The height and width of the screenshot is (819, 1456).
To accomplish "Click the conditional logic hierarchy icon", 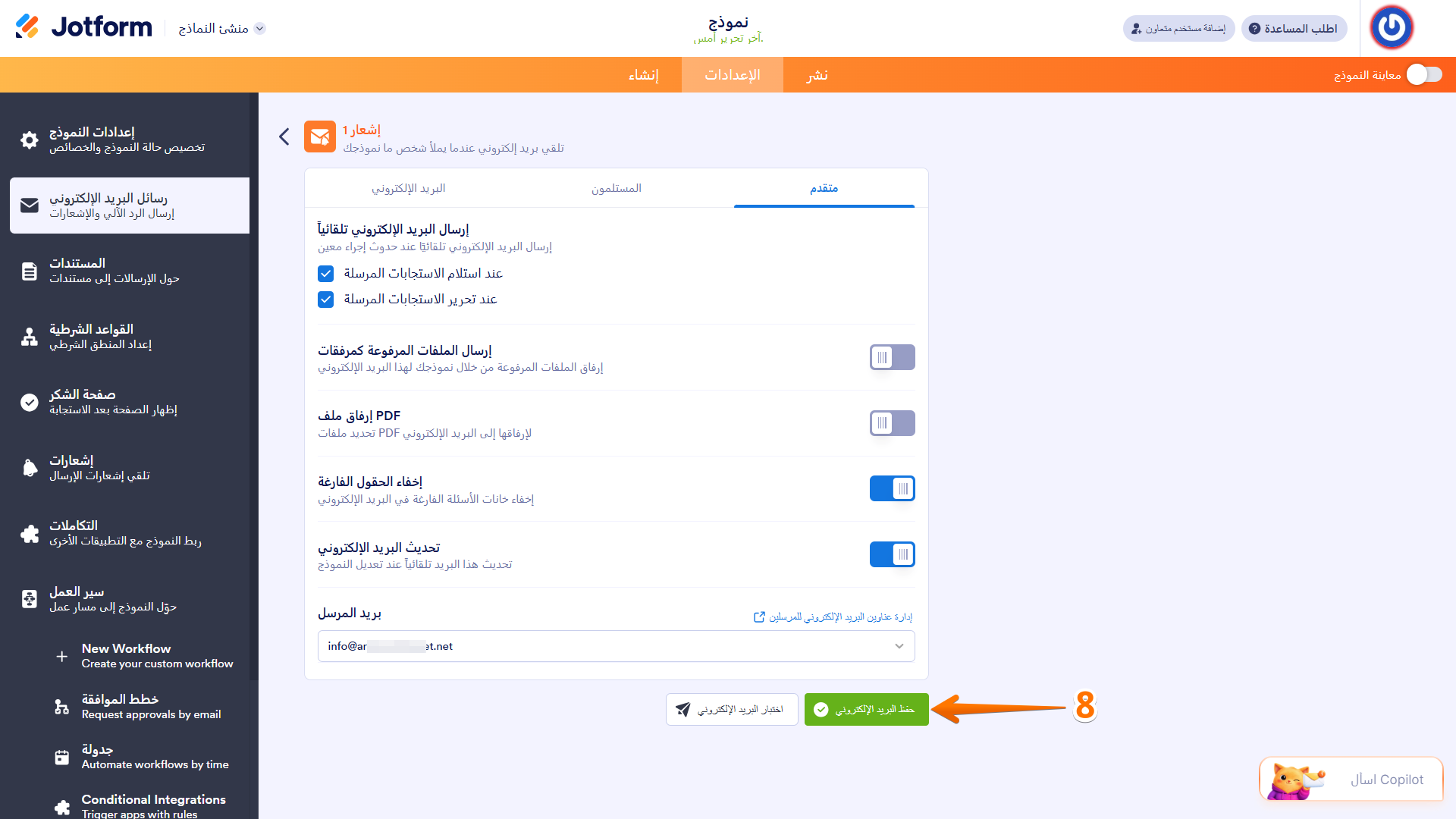I will point(30,337).
